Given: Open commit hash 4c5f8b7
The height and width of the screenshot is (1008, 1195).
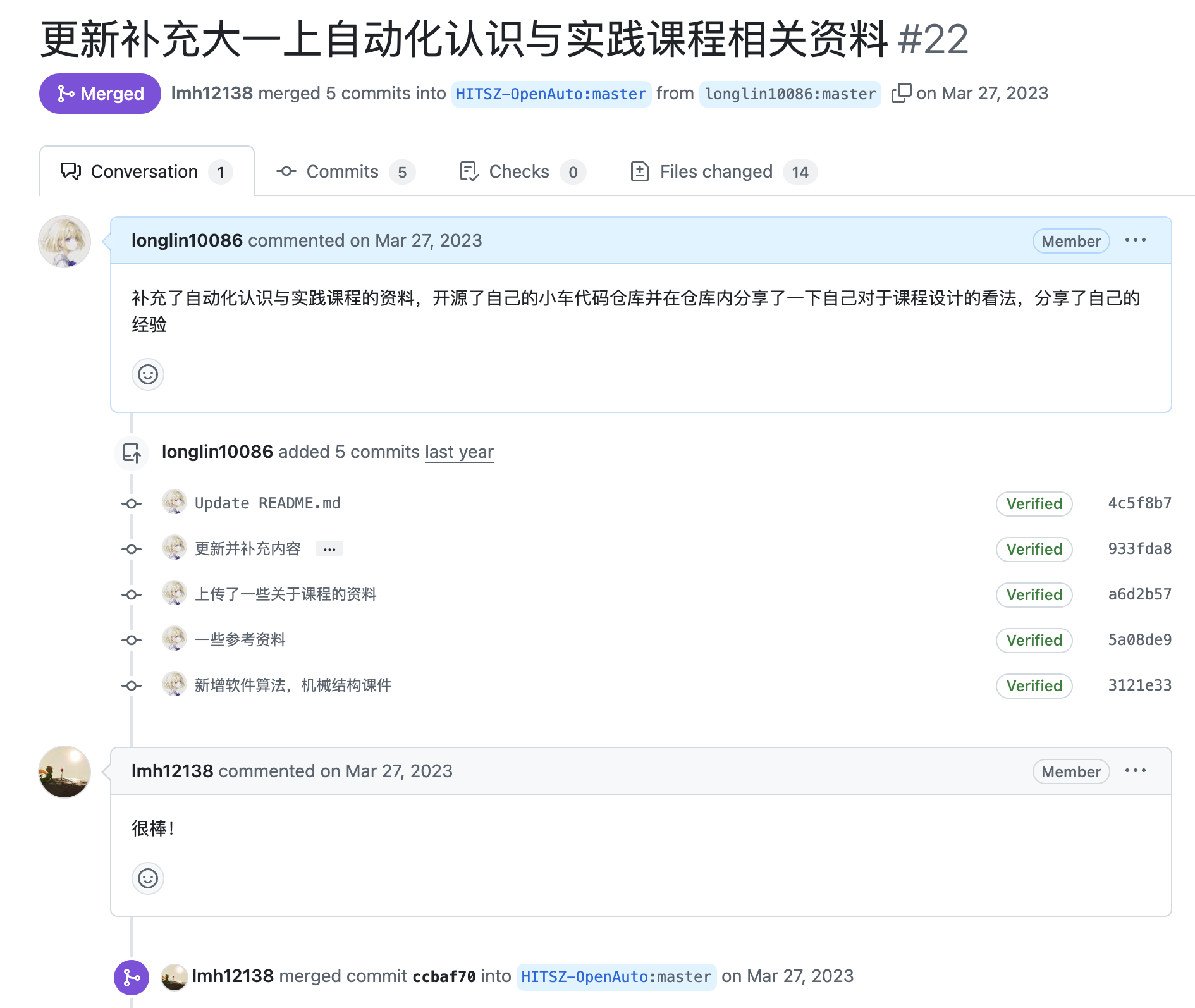Looking at the screenshot, I should point(1139,503).
